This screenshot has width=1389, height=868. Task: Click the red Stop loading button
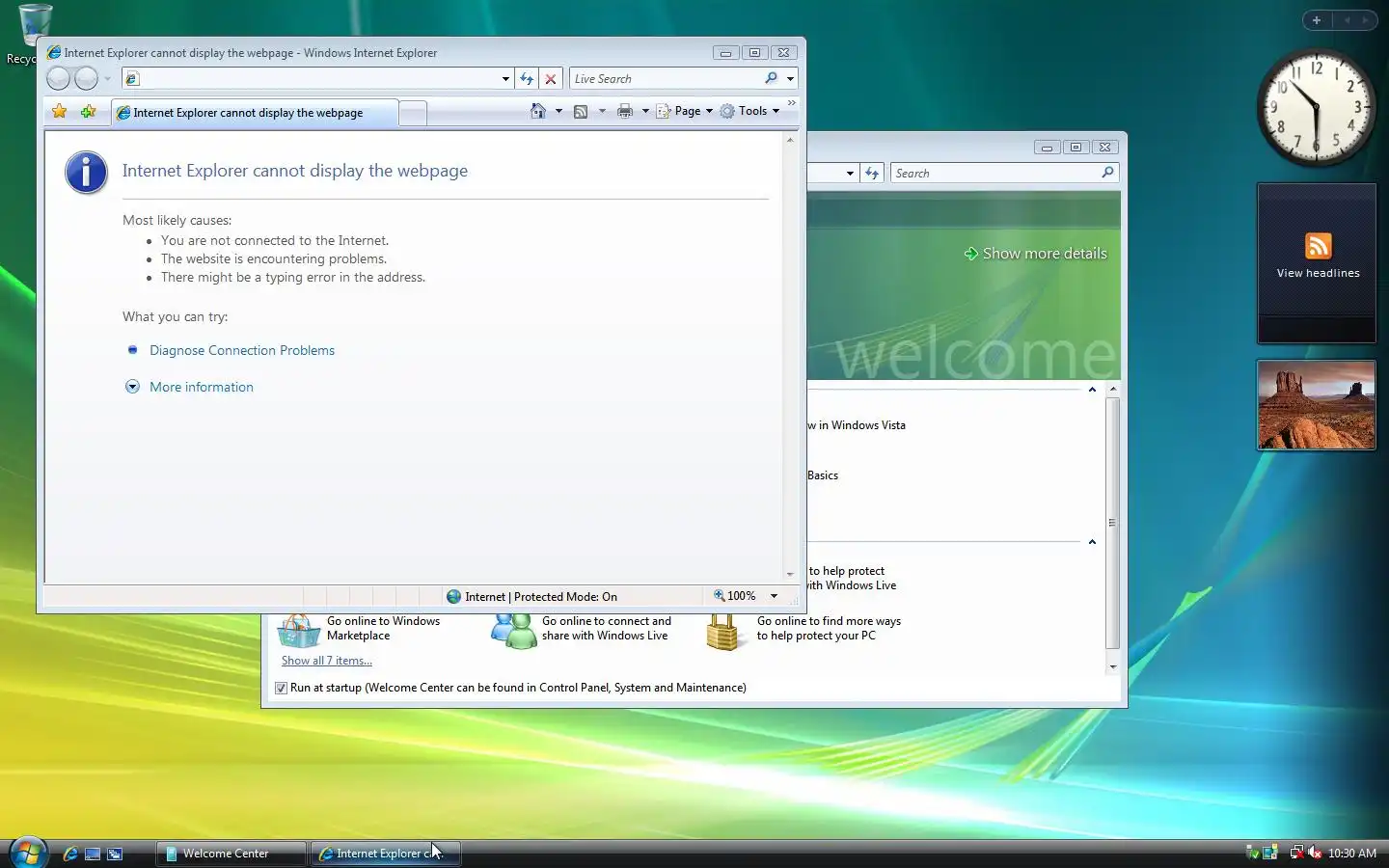(551, 79)
